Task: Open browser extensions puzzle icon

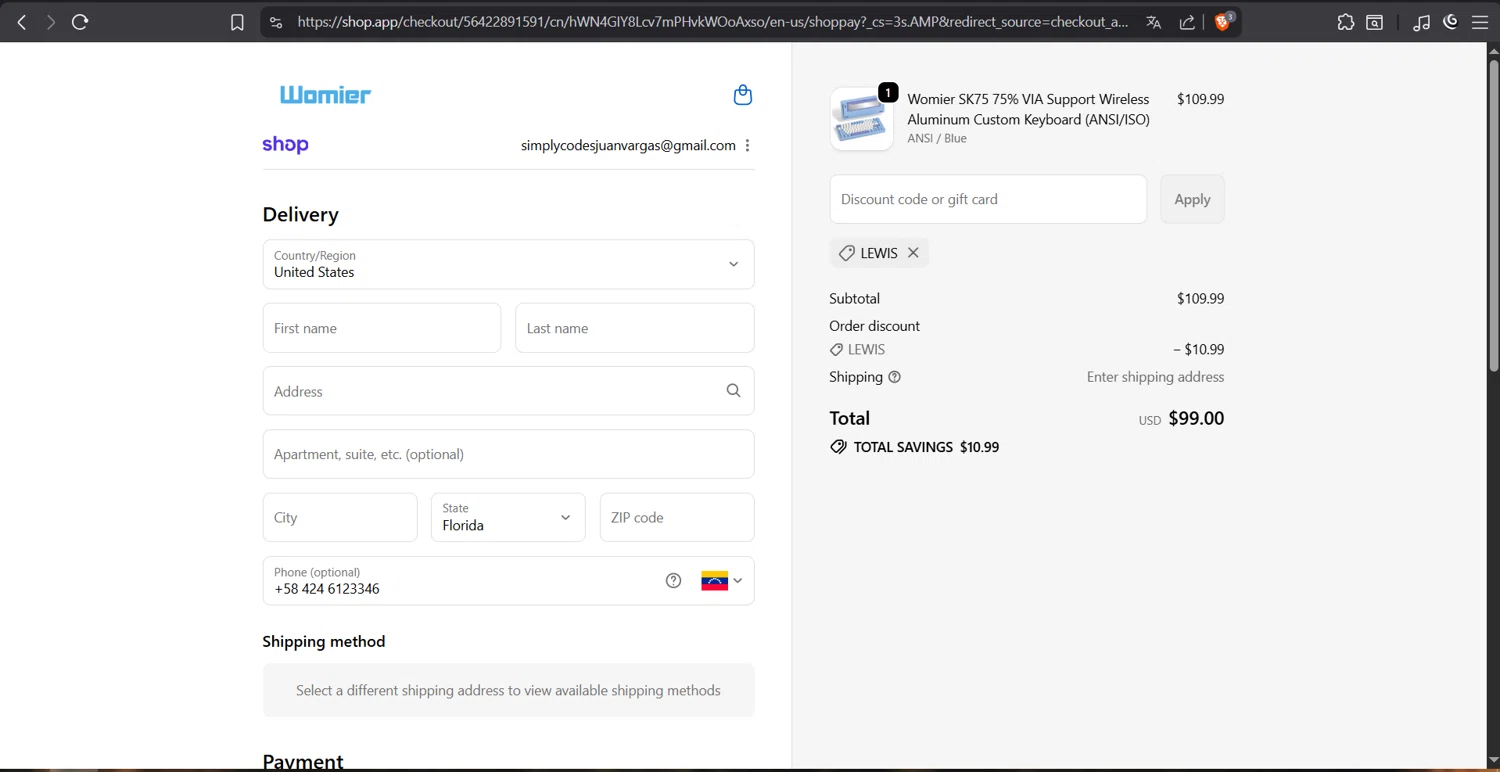Action: (1346, 22)
